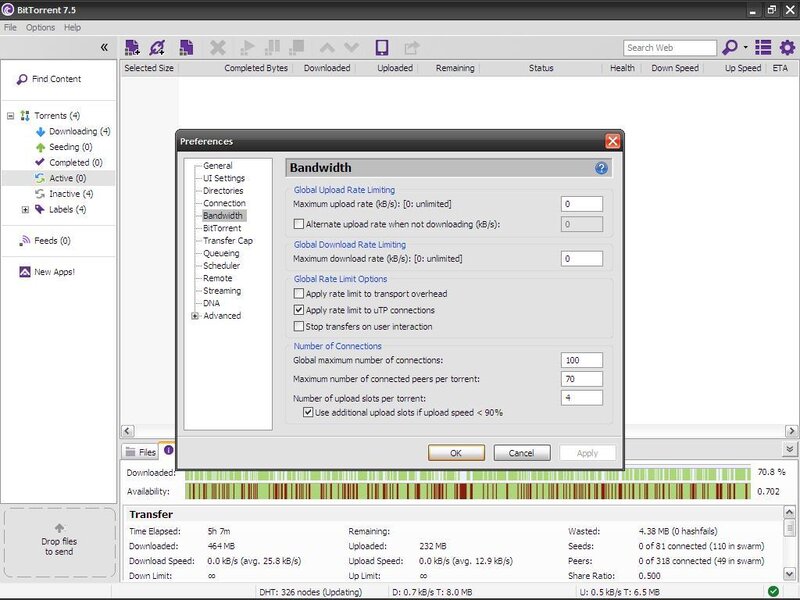Click the Share toolbar icon
This screenshot has width=800, height=600.
click(411, 47)
